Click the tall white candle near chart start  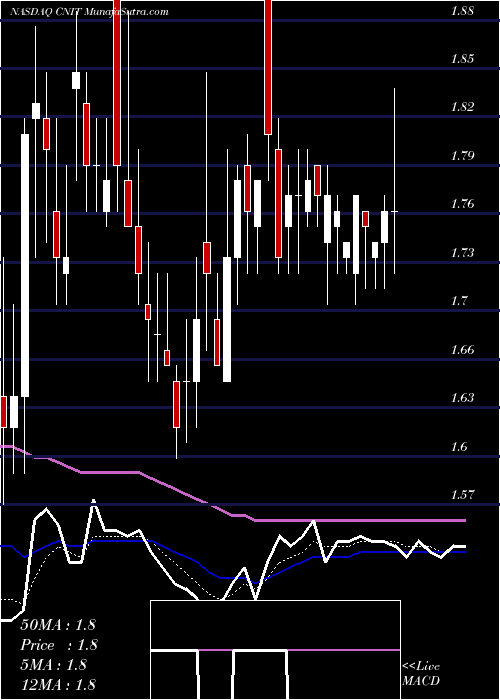tap(25, 265)
